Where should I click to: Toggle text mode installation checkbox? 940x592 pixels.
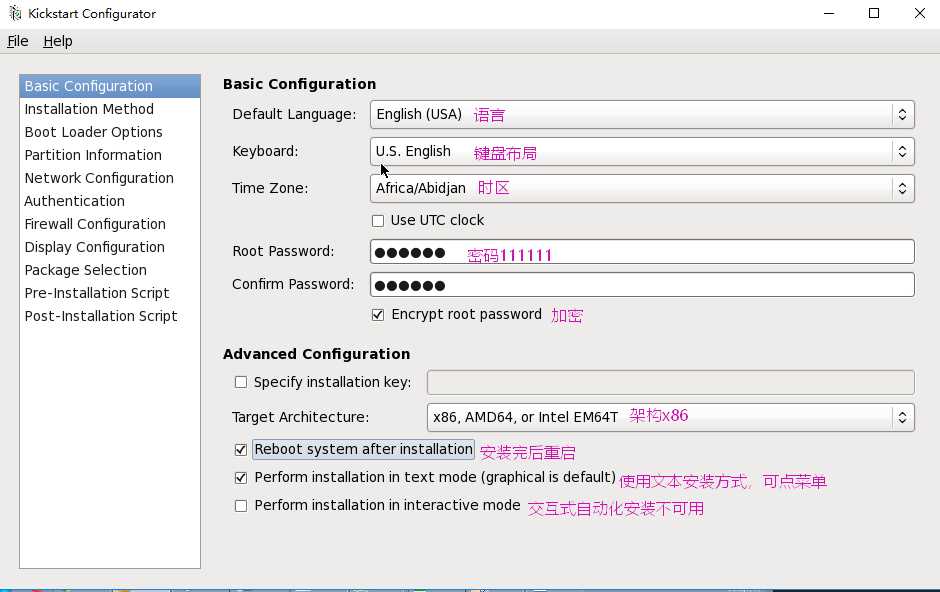[x=241, y=478]
